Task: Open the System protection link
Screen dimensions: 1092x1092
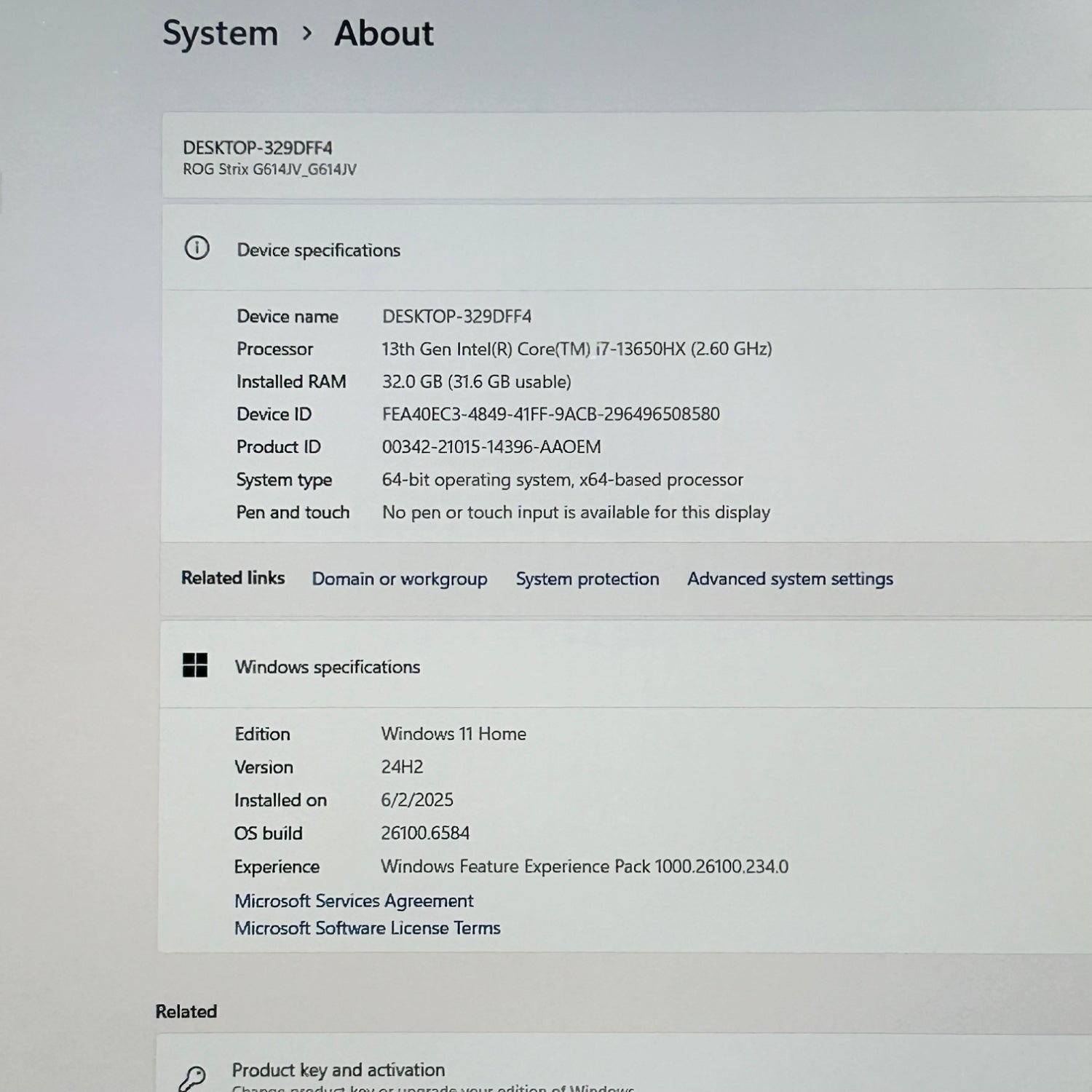Action: [x=587, y=579]
